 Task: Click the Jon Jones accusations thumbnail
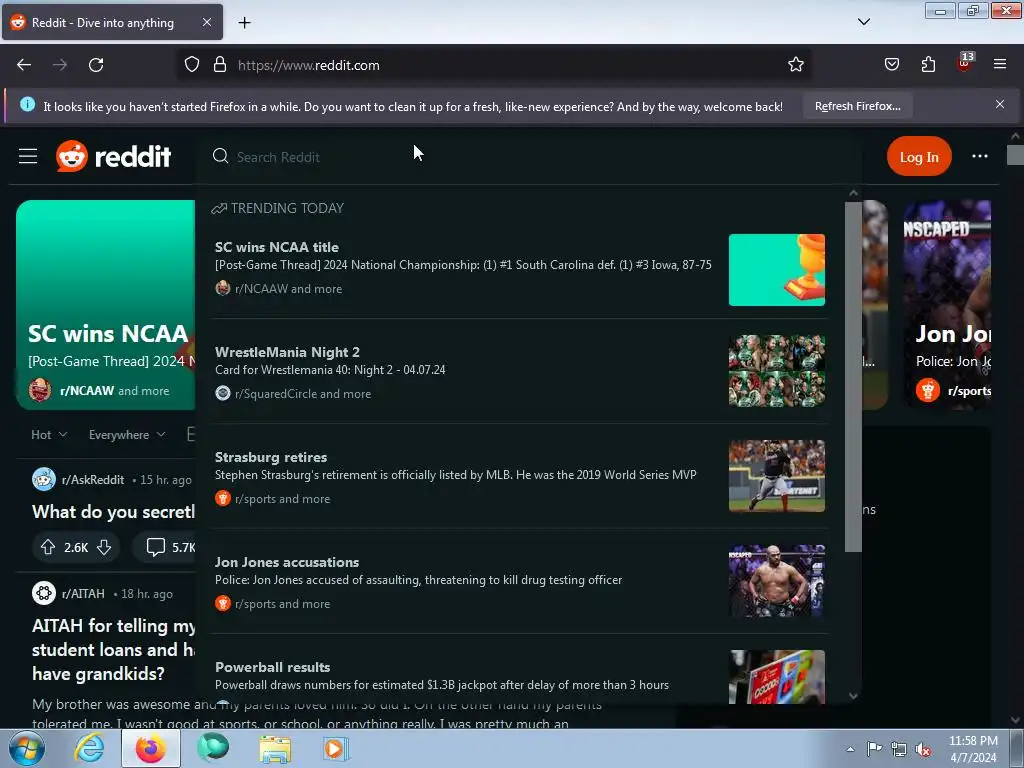coord(776,581)
